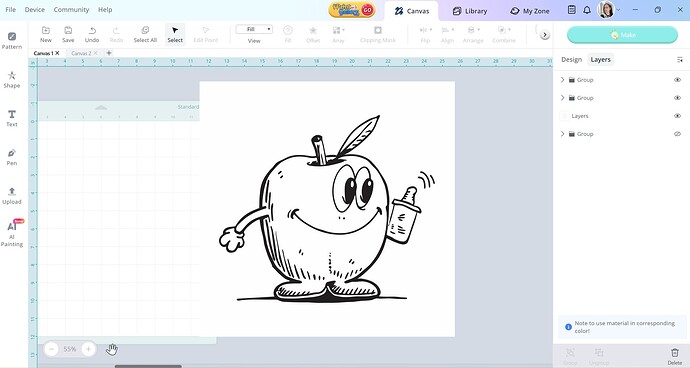
Task: Open the Community menu
Action: tap(71, 10)
